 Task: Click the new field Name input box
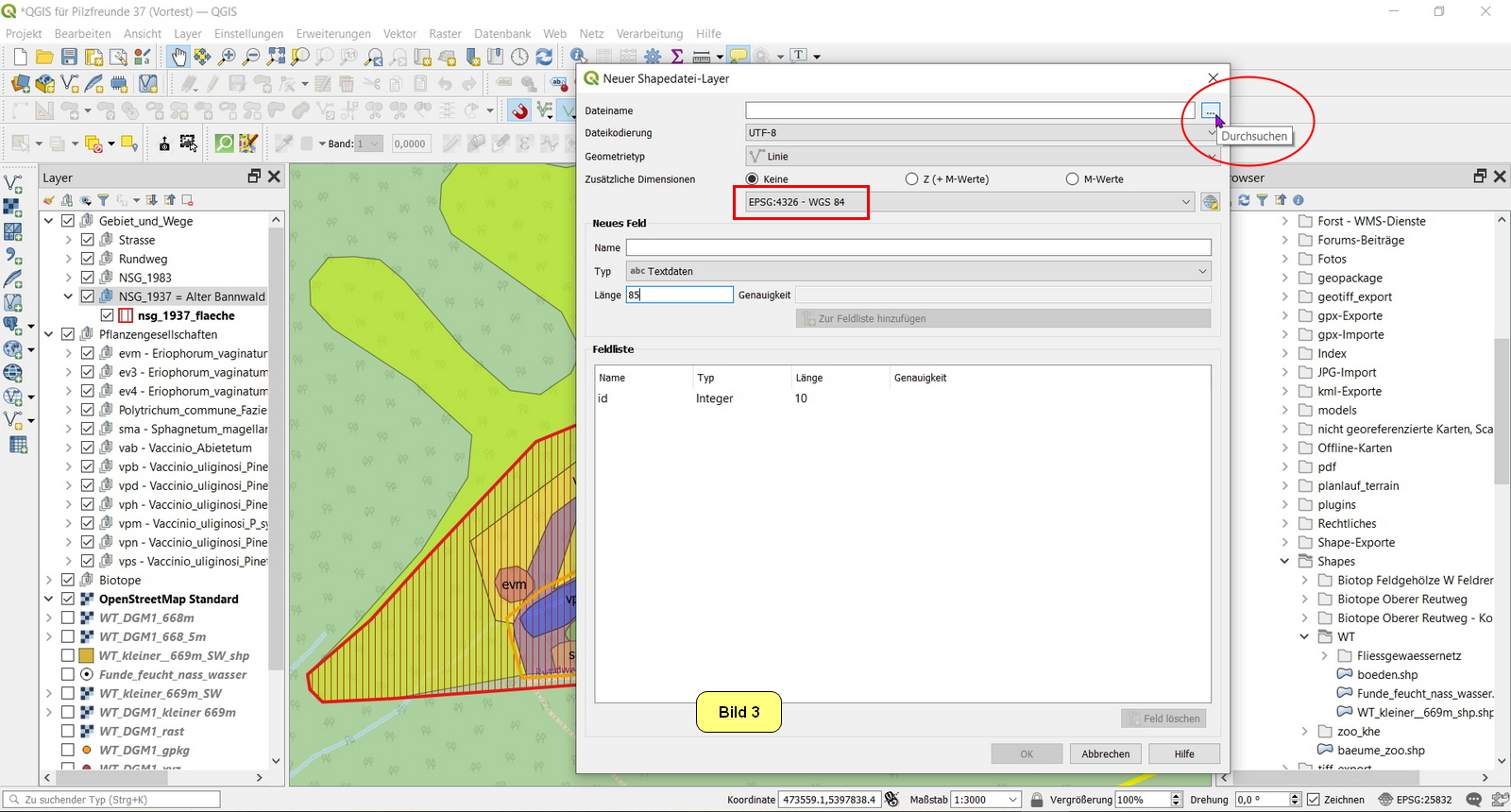[x=918, y=247]
